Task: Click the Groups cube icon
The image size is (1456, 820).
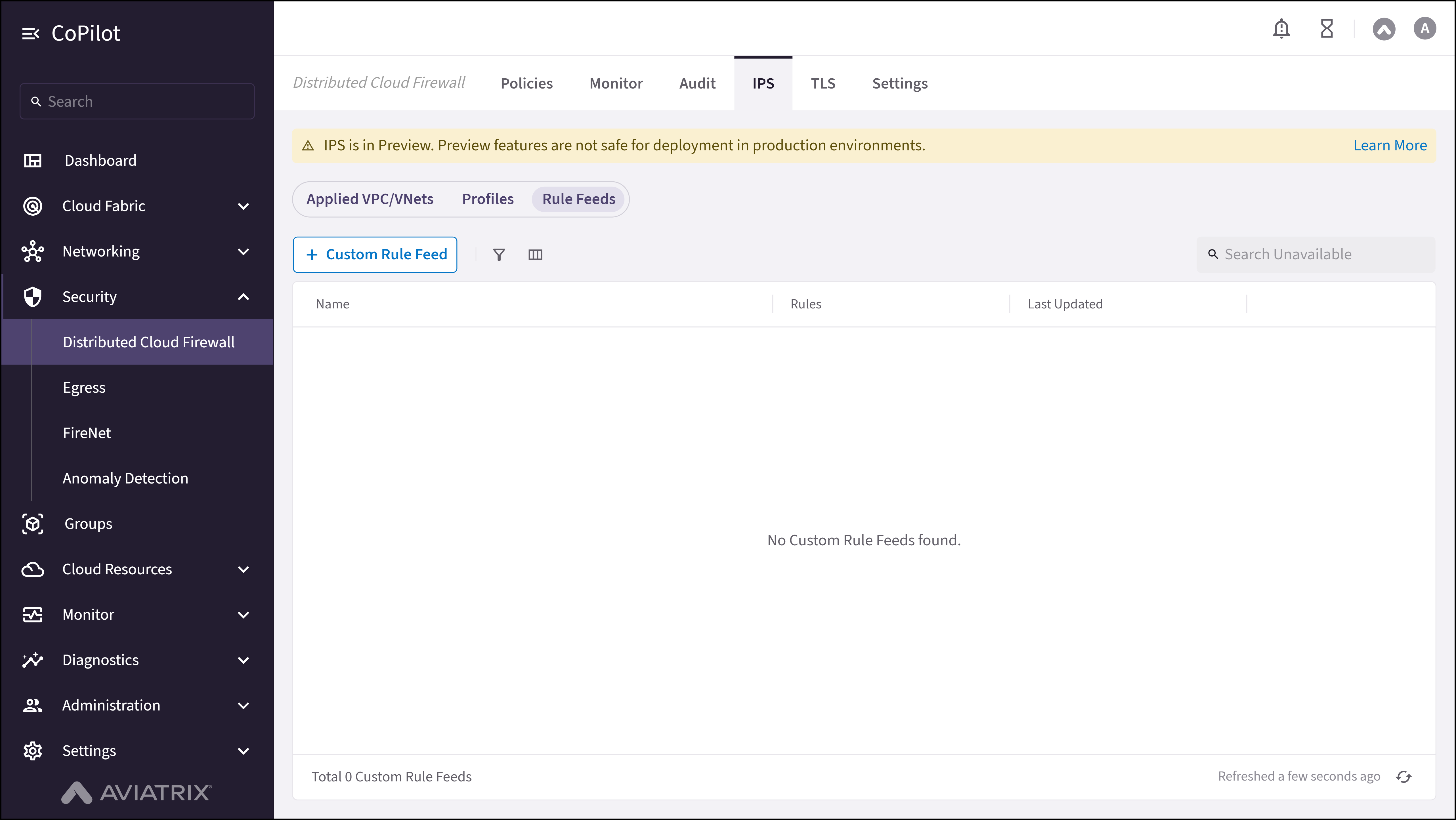Action: pos(33,524)
